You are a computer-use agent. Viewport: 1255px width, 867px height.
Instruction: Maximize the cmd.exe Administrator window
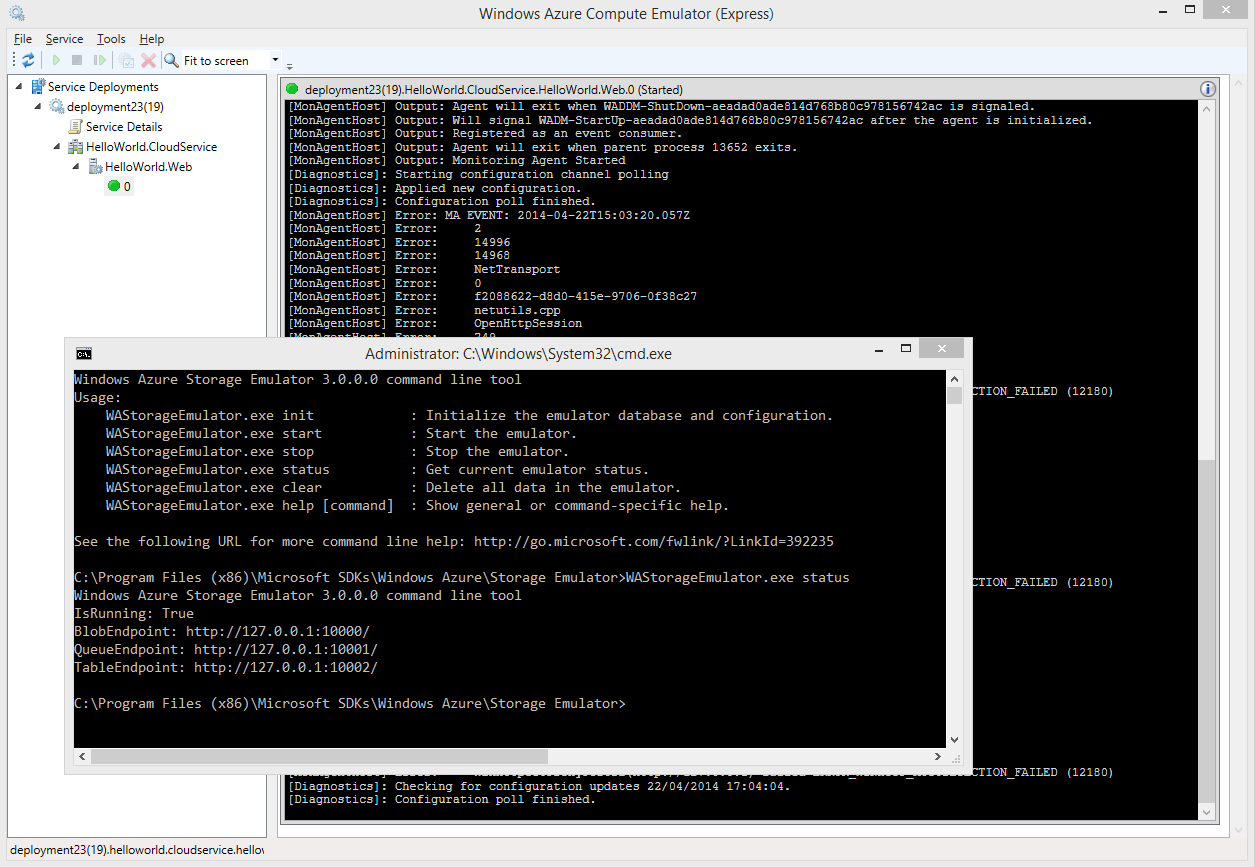[x=906, y=349]
